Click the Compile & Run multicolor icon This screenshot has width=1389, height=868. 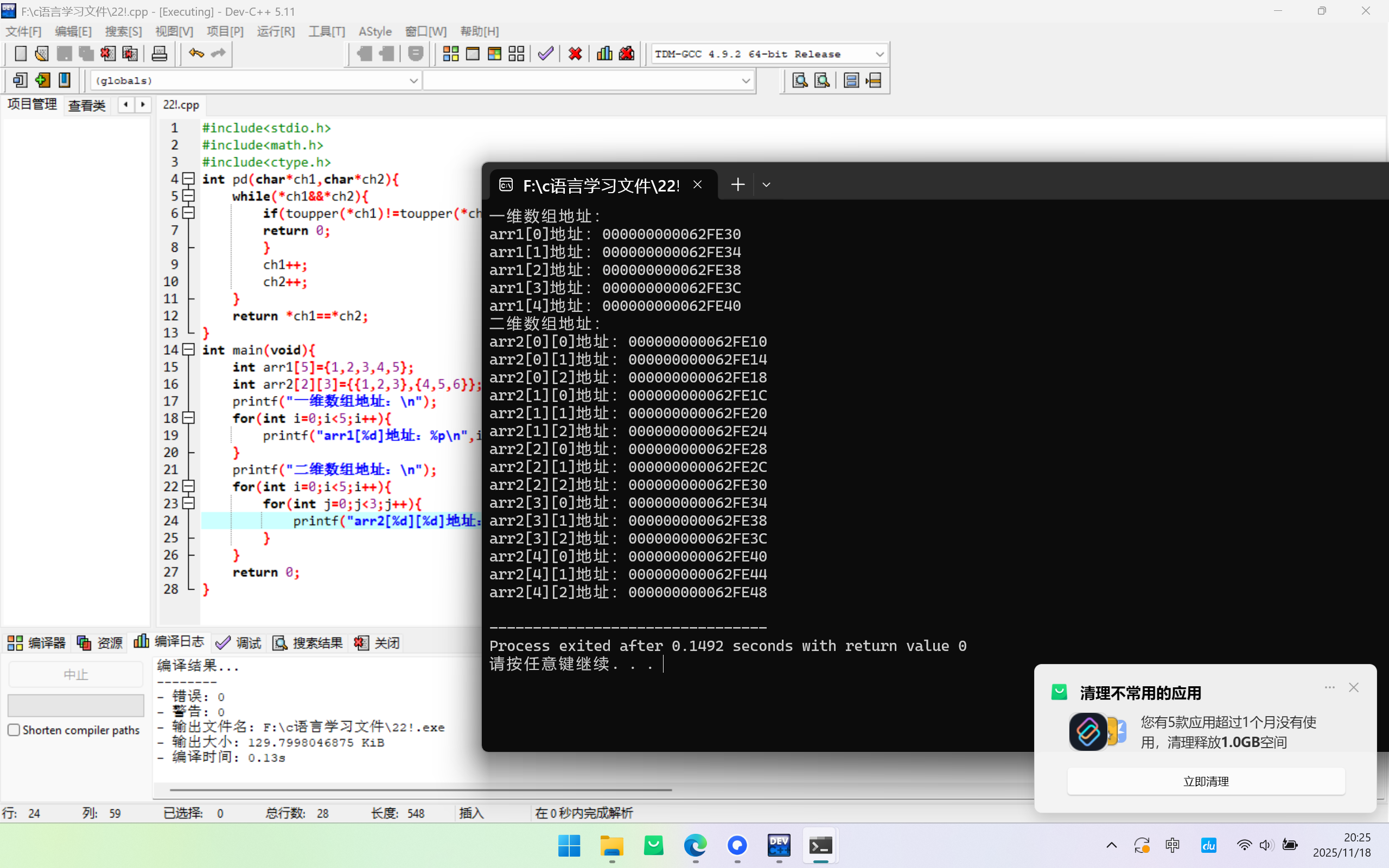[494, 54]
